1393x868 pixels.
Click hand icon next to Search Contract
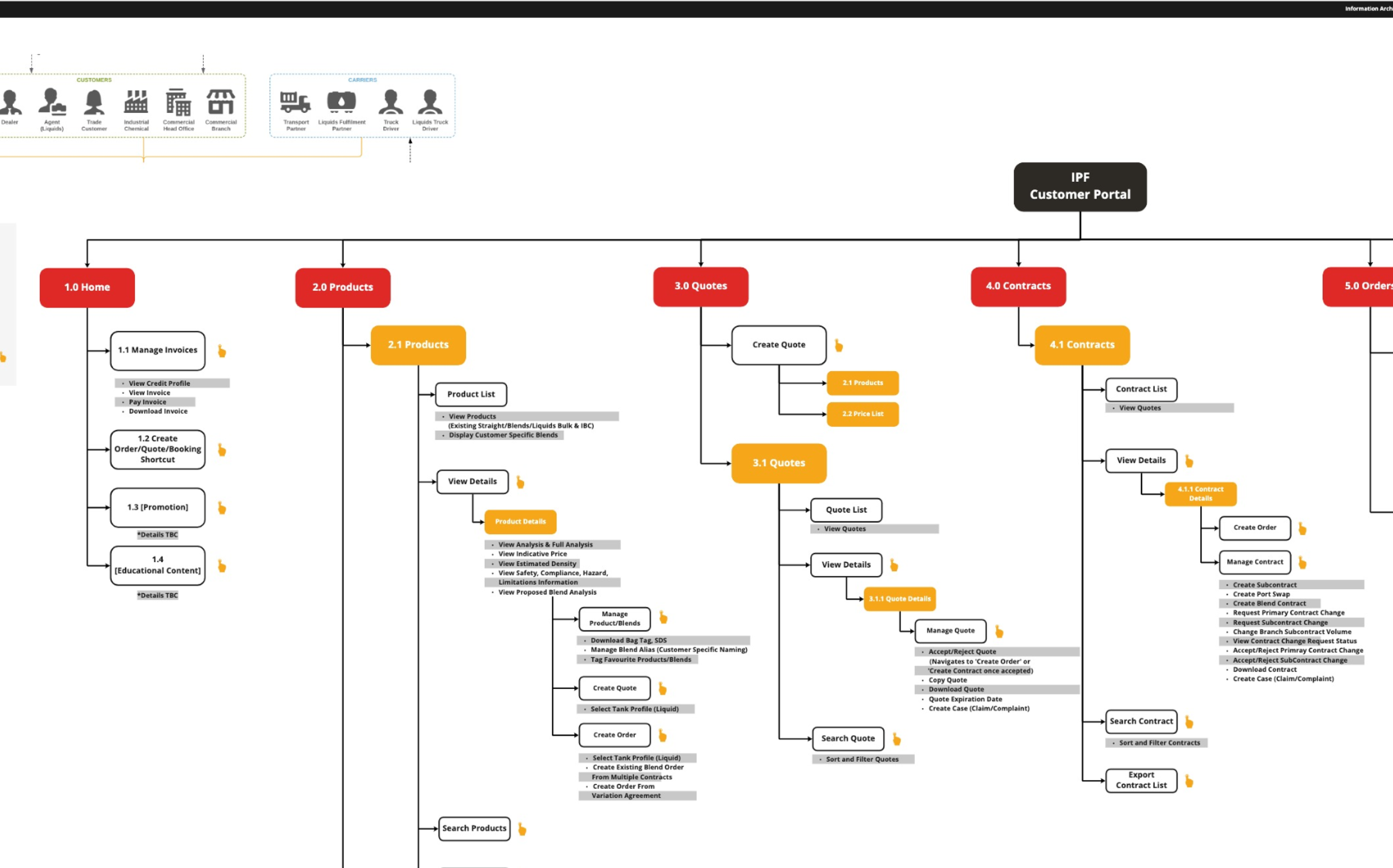pos(1189,722)
